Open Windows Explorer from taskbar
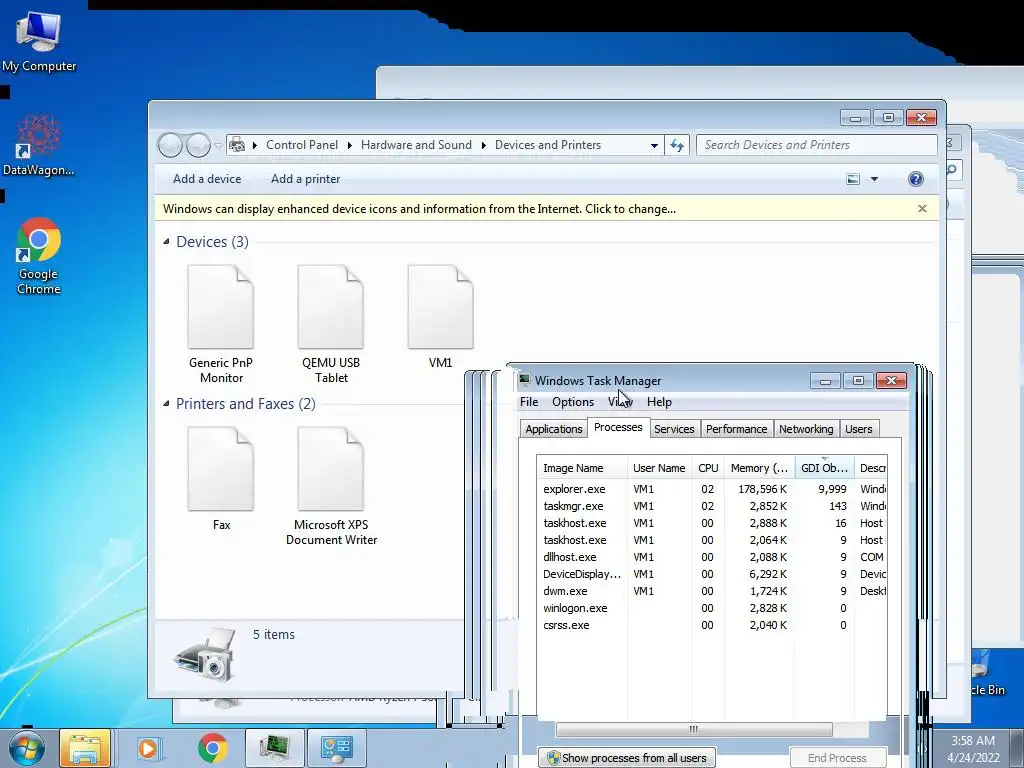Viewport: 1024px width, 768px height. point(85,748)
